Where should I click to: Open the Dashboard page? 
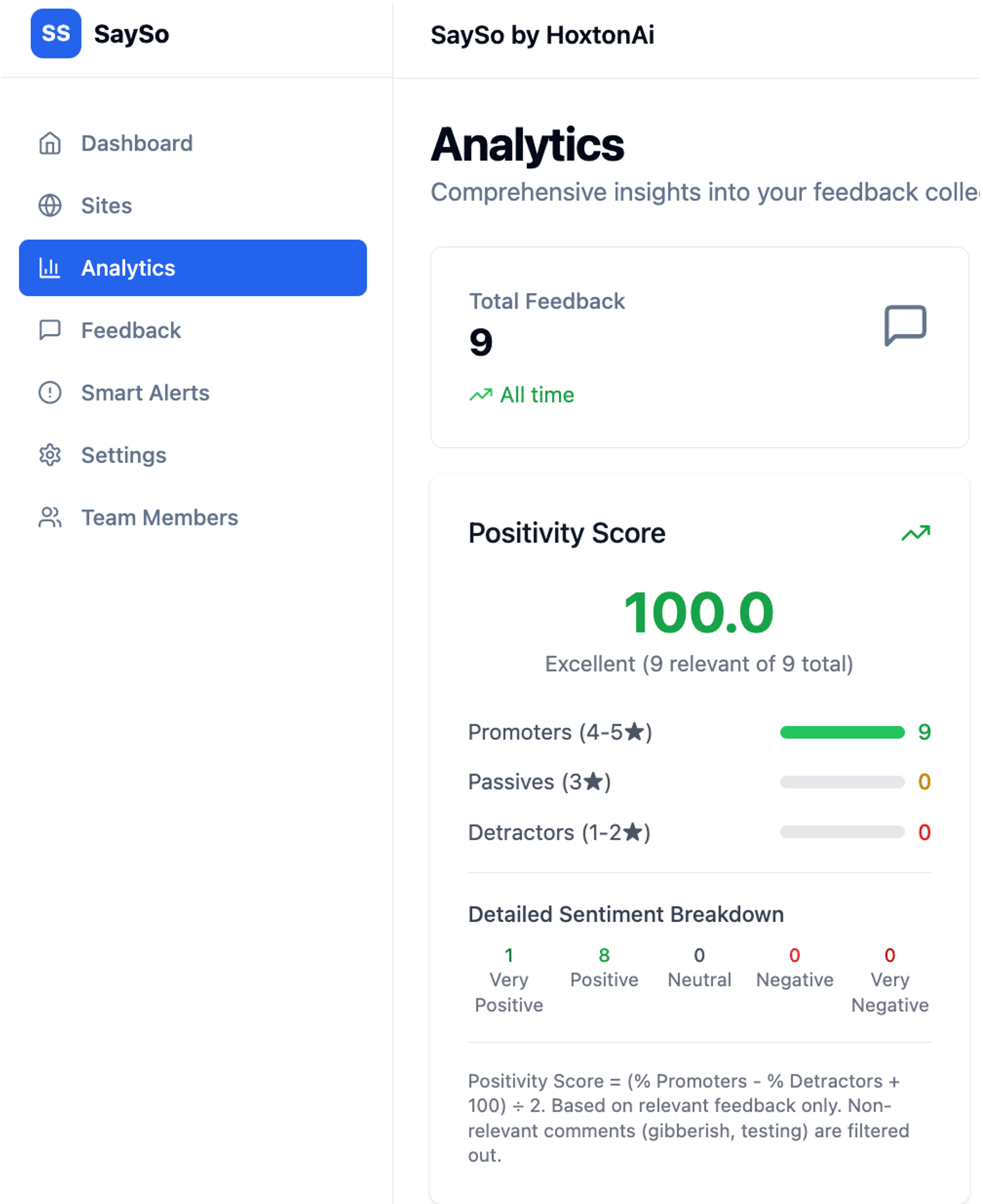click(137, 143)
